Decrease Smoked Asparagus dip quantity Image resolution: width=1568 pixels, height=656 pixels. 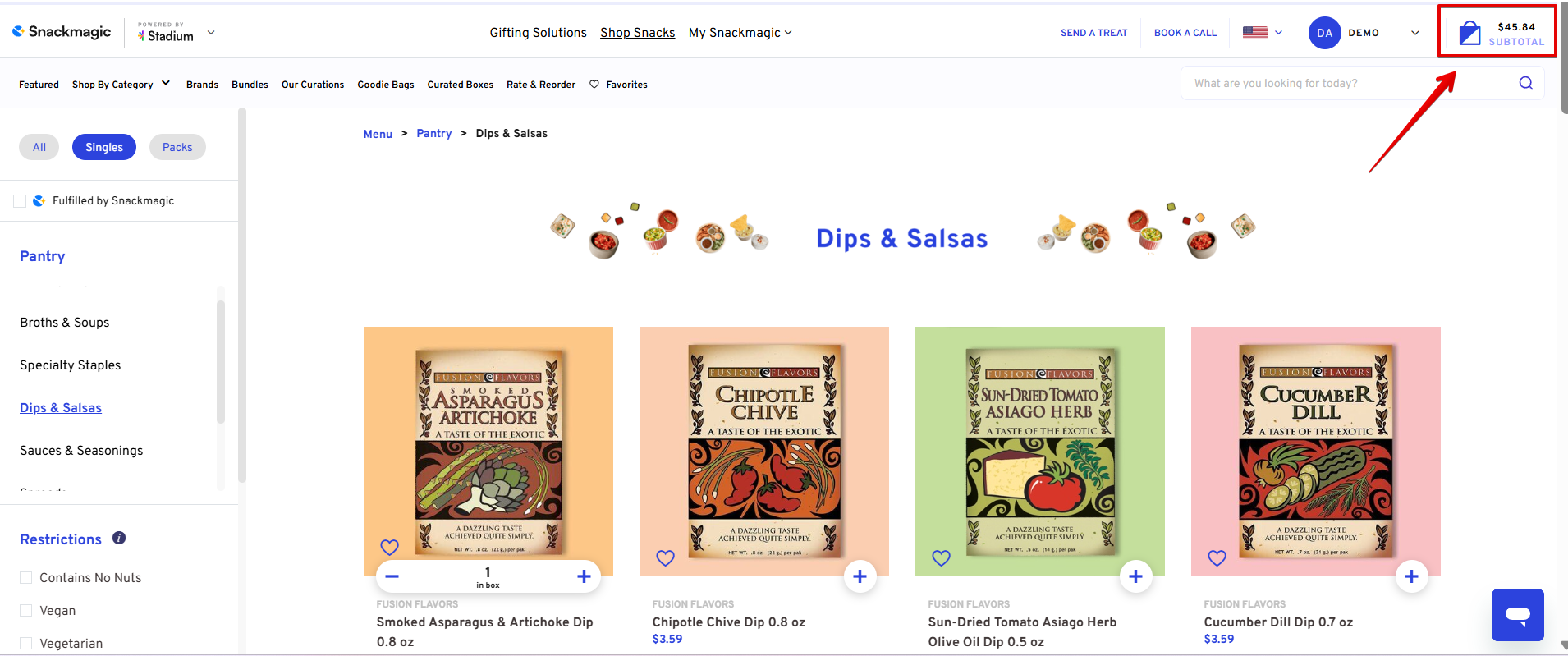click(392, 576)
